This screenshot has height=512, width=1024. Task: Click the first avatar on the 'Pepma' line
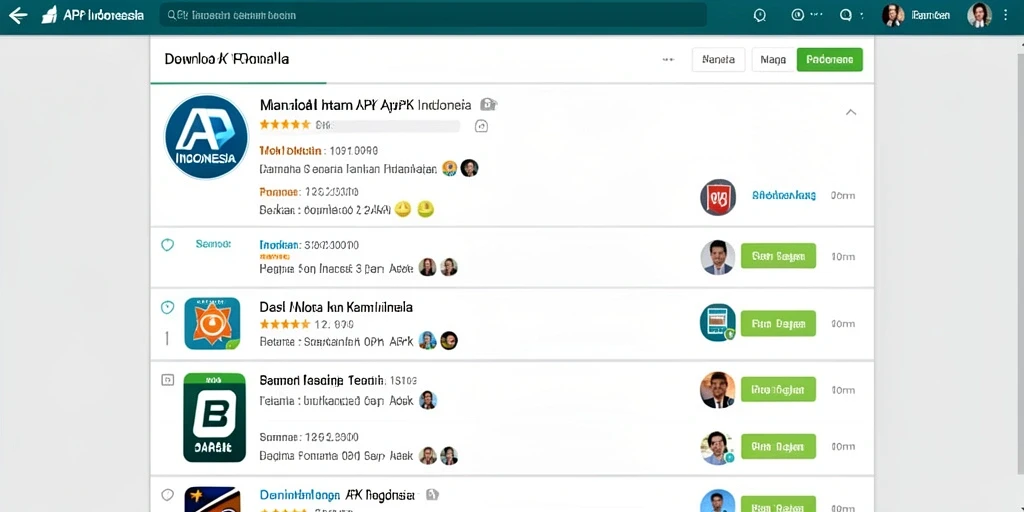[427, 267]
